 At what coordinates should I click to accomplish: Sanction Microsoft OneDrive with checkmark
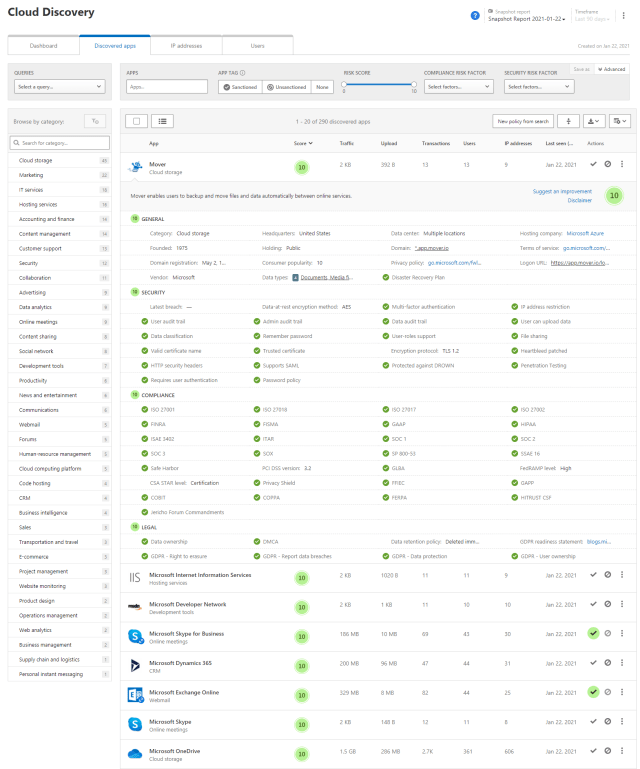[x=593, y=751]
